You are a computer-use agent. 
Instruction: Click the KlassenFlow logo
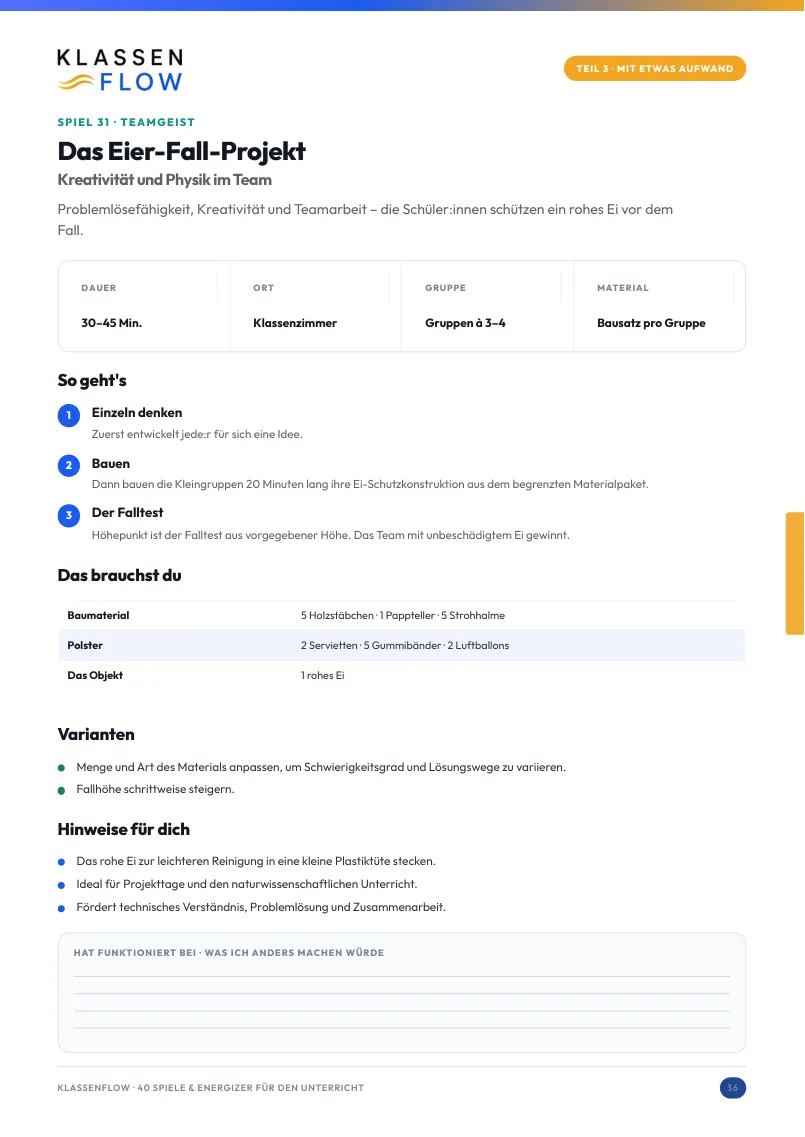point(120,70)
